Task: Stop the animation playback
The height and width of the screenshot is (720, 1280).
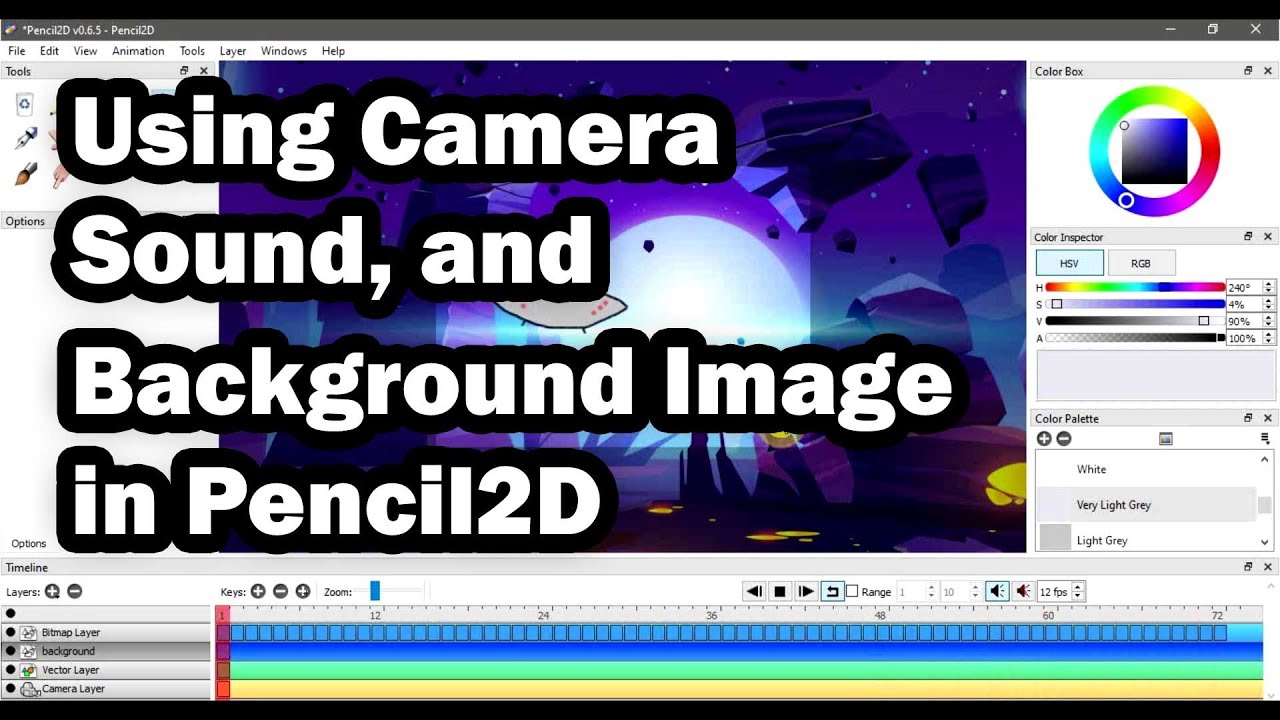Action: (780, 592)
